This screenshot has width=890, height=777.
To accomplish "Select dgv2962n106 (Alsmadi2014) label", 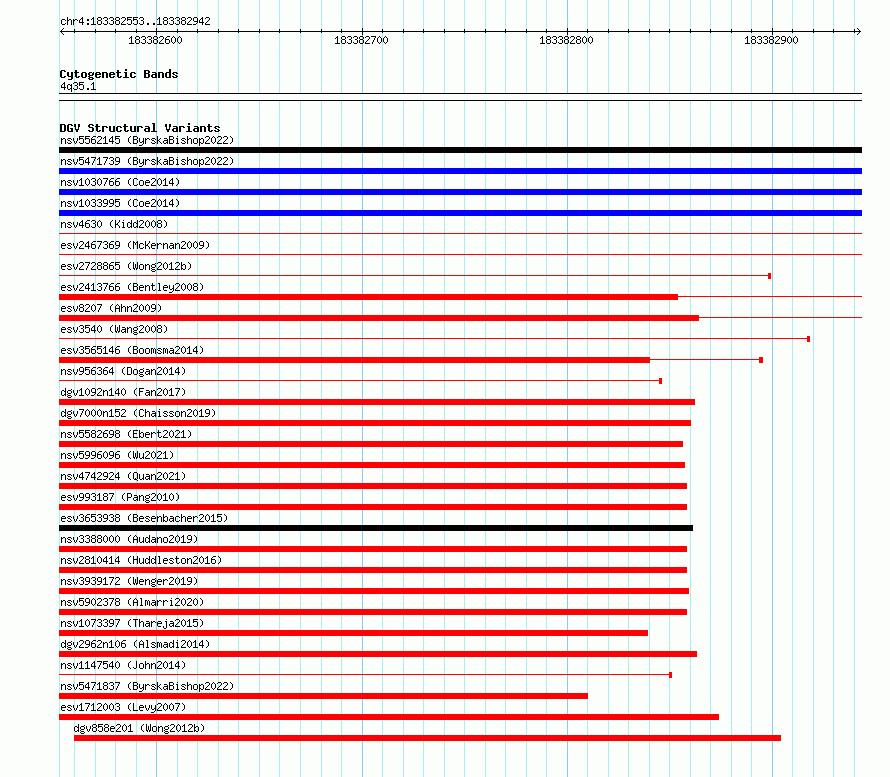I will [x=135, y=644].
